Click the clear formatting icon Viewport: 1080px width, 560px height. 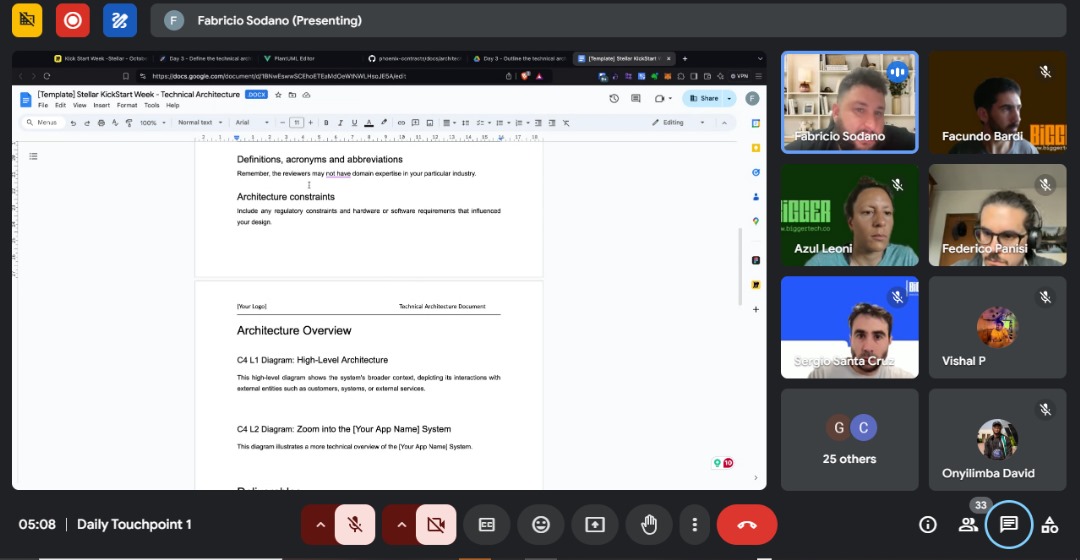pos(566,123)
